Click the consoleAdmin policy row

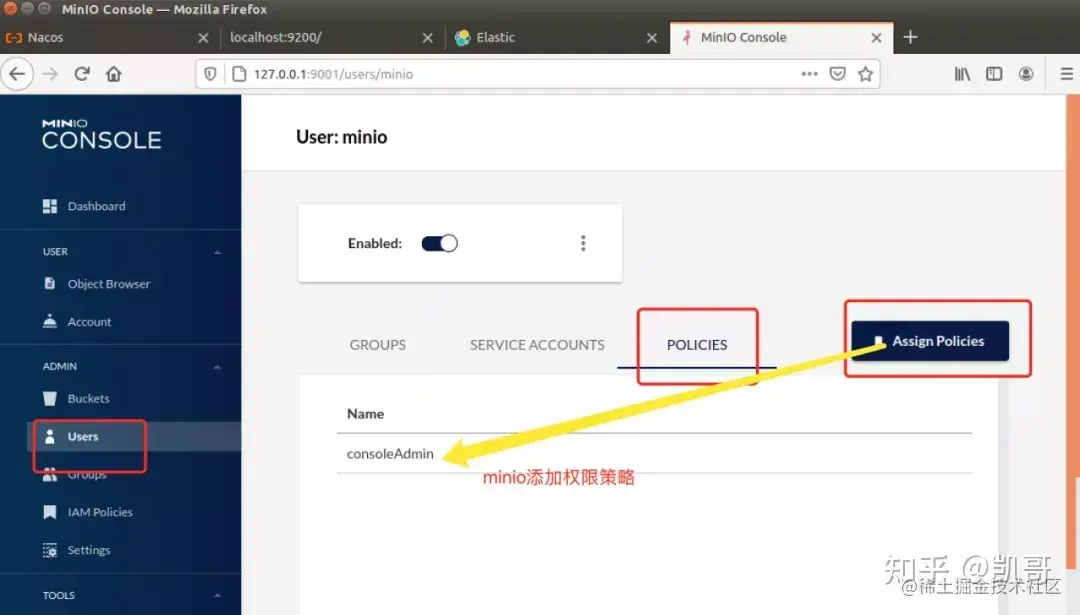tap(654, 453)
